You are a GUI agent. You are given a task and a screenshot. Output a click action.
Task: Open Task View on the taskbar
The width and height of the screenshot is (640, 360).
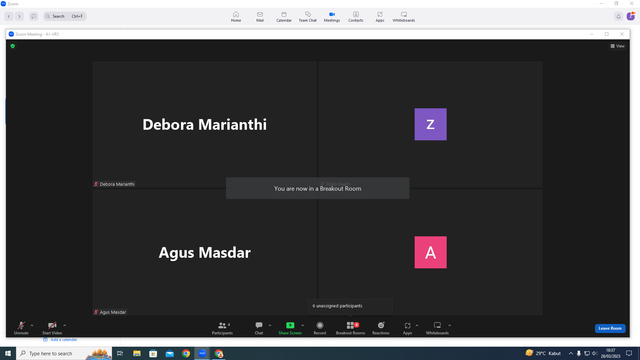coord(120,353)
